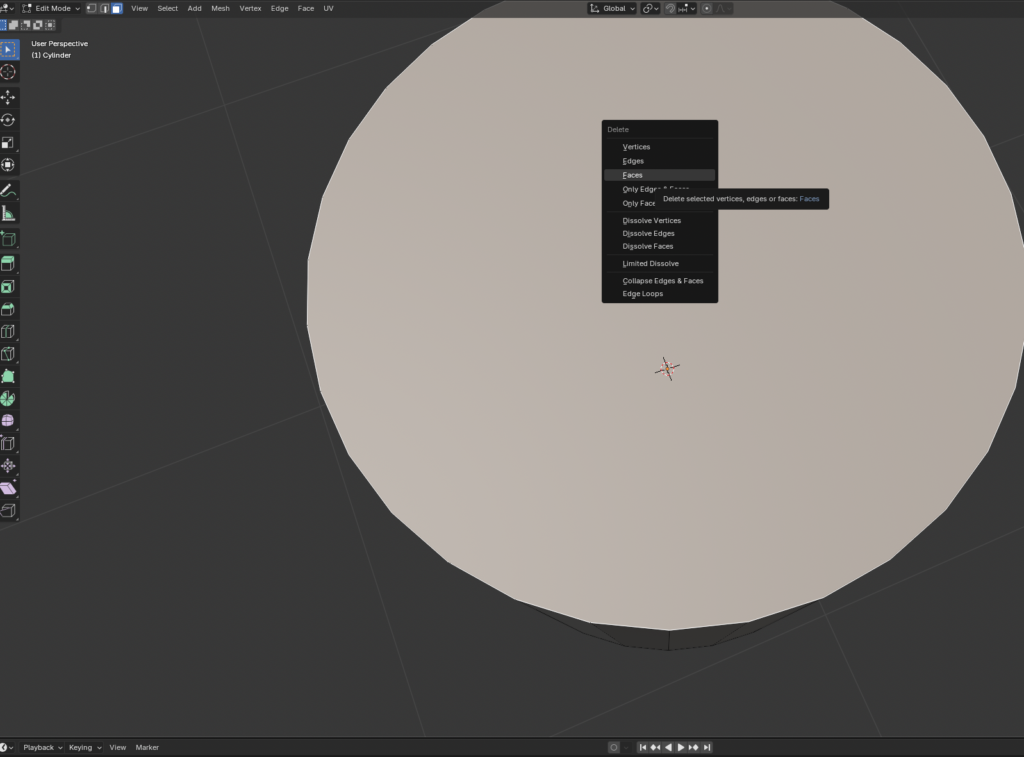Choose the Rotate tool

click(9, 120)
